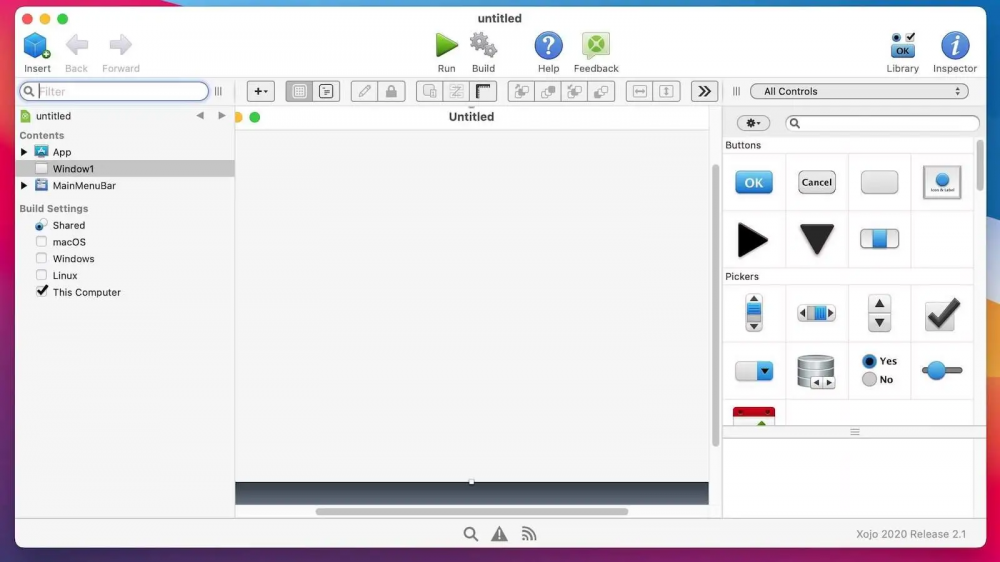Click the OK button control in Library
Viewport: 1000px width, 562px height.
click(x=754, y=182)
